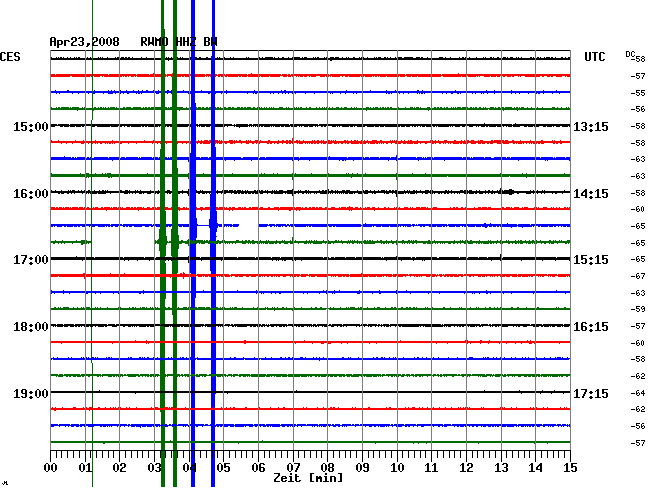Click minute 14 on the time axis
Screen dimensions: 650x494
click(536, 468)
